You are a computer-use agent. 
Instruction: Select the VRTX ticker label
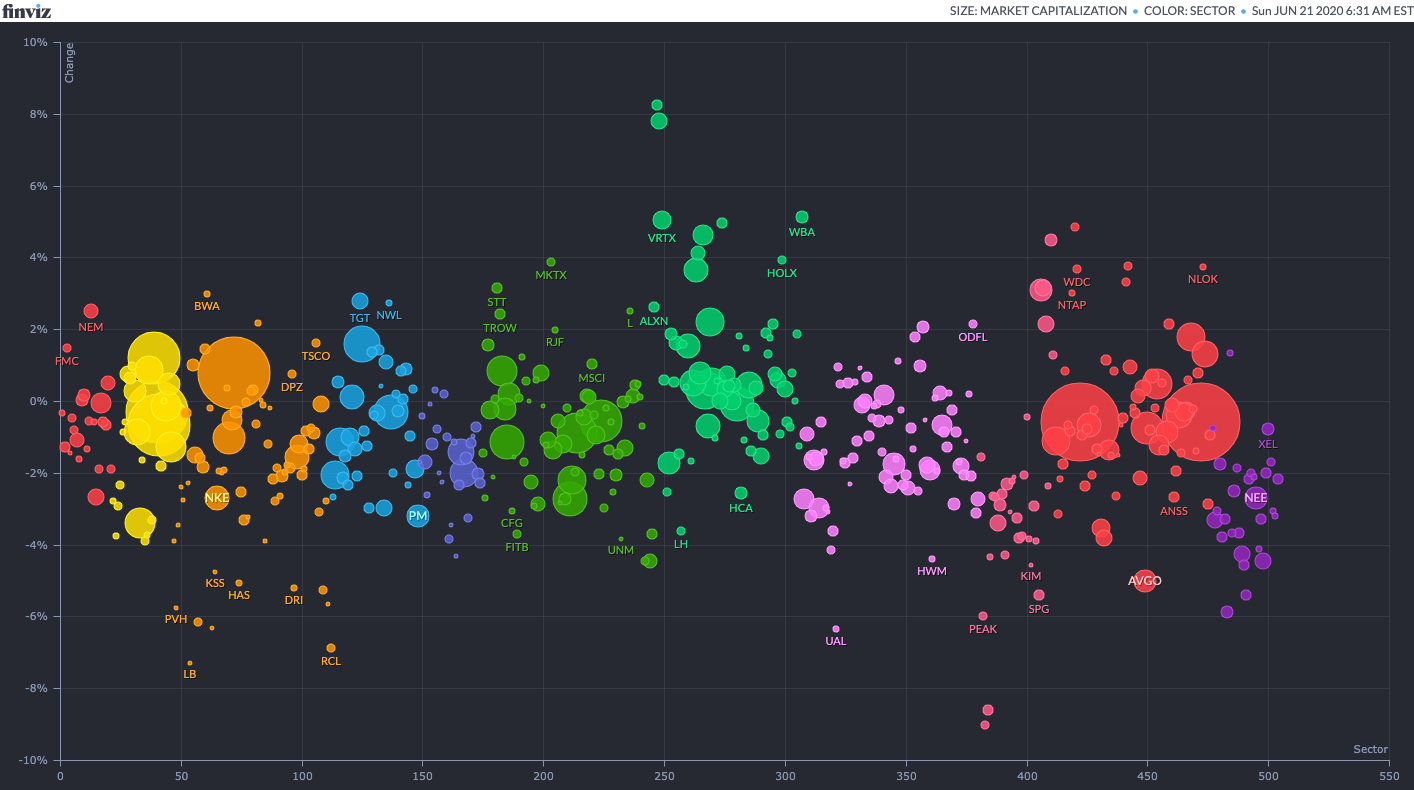(662, 238)
